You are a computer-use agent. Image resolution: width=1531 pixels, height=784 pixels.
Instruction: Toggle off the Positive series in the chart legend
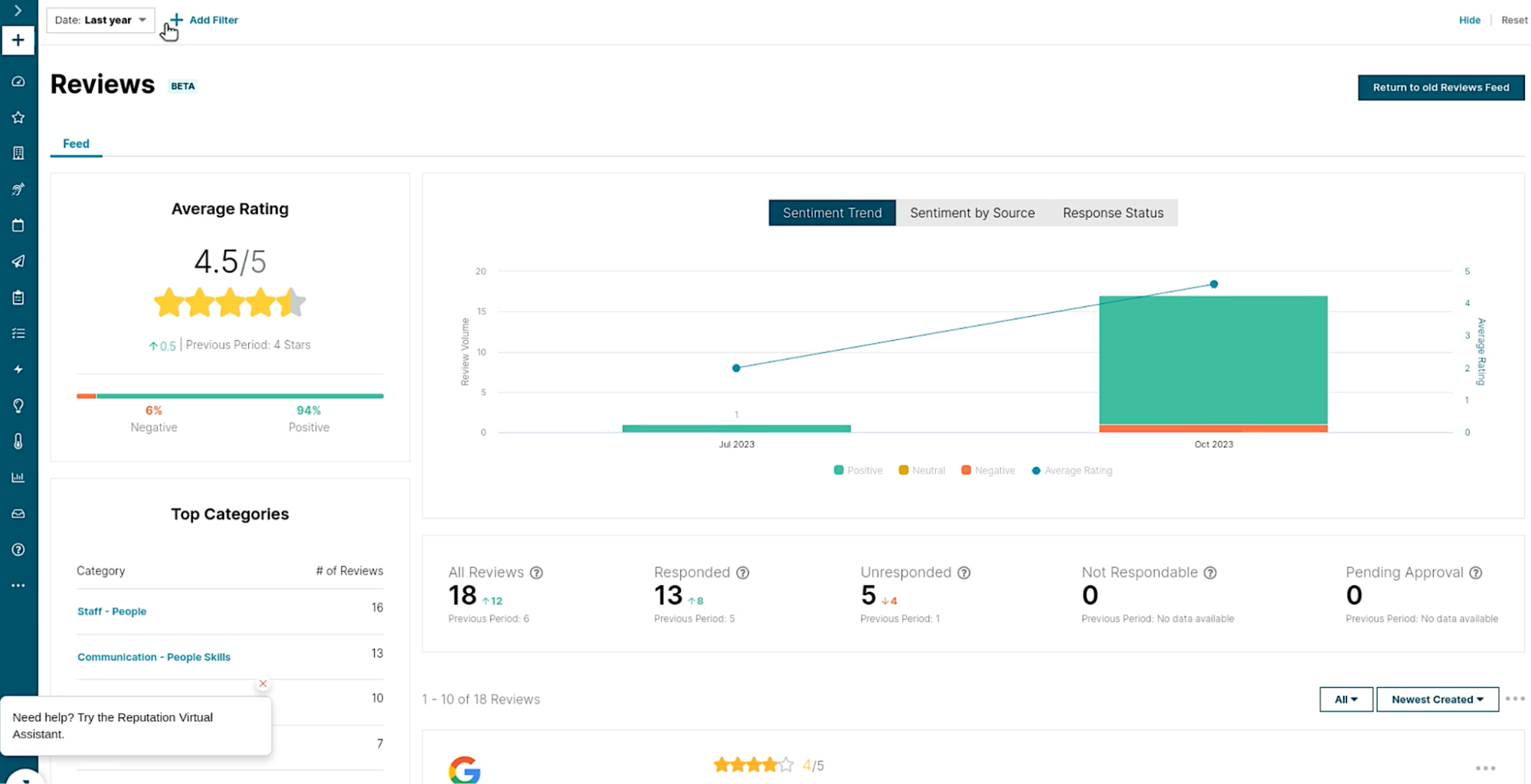click(858, 470)
